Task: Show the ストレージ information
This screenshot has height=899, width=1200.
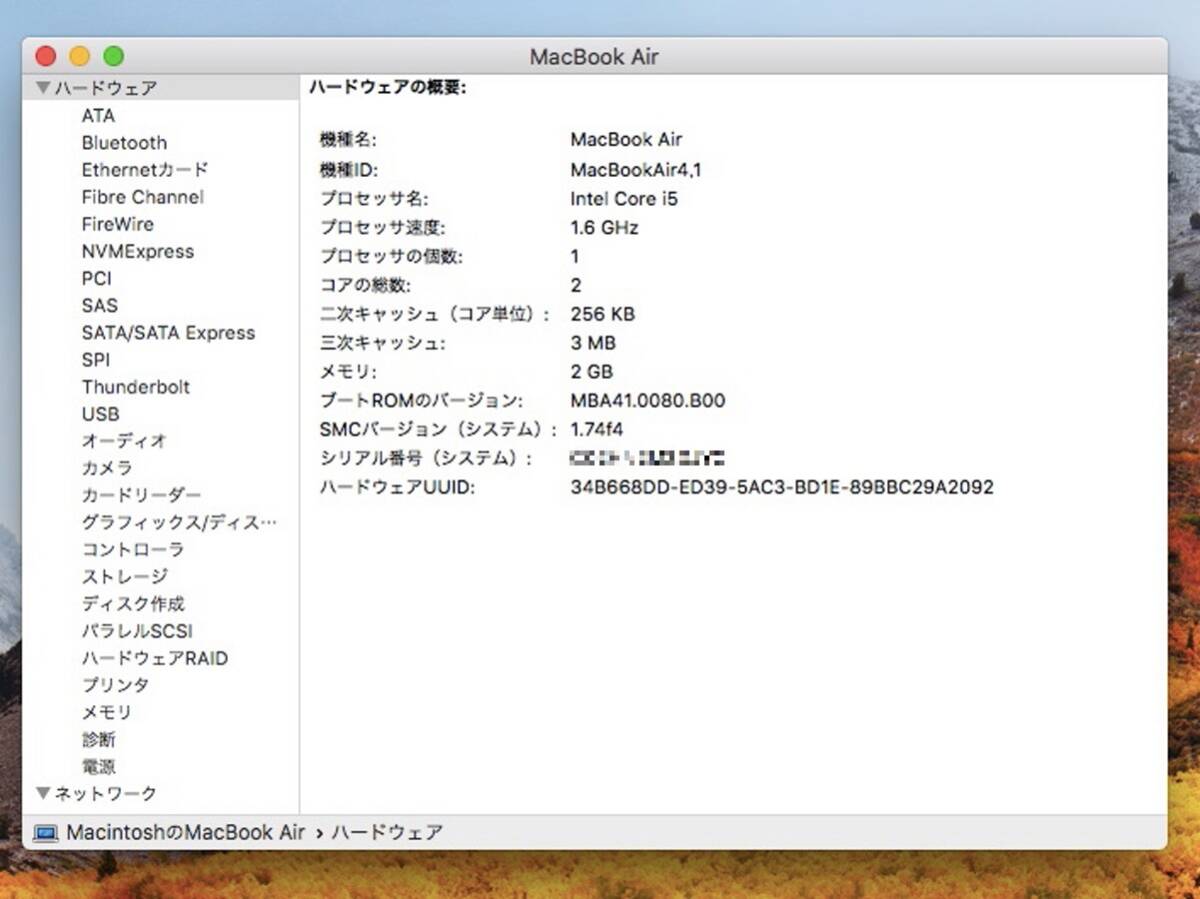Action: click(124, 577)
